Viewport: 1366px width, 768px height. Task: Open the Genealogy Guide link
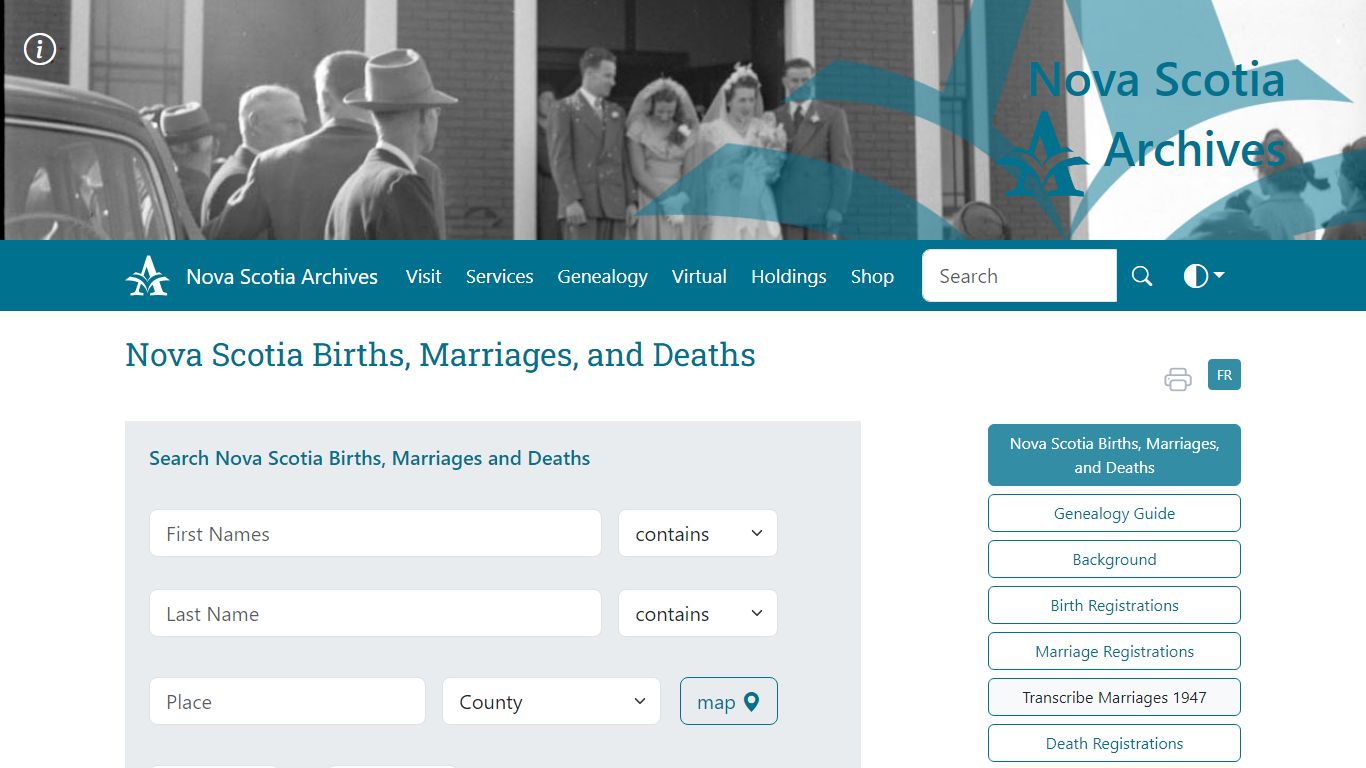pyautogui.click(x=1114, y=513)
